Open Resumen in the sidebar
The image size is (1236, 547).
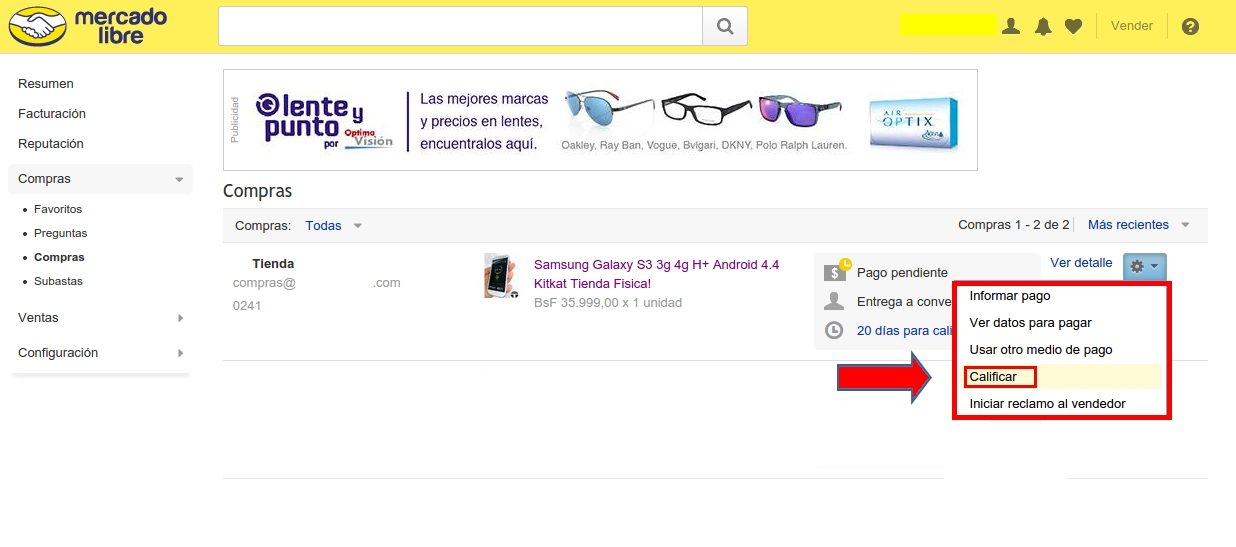point(46,84)
